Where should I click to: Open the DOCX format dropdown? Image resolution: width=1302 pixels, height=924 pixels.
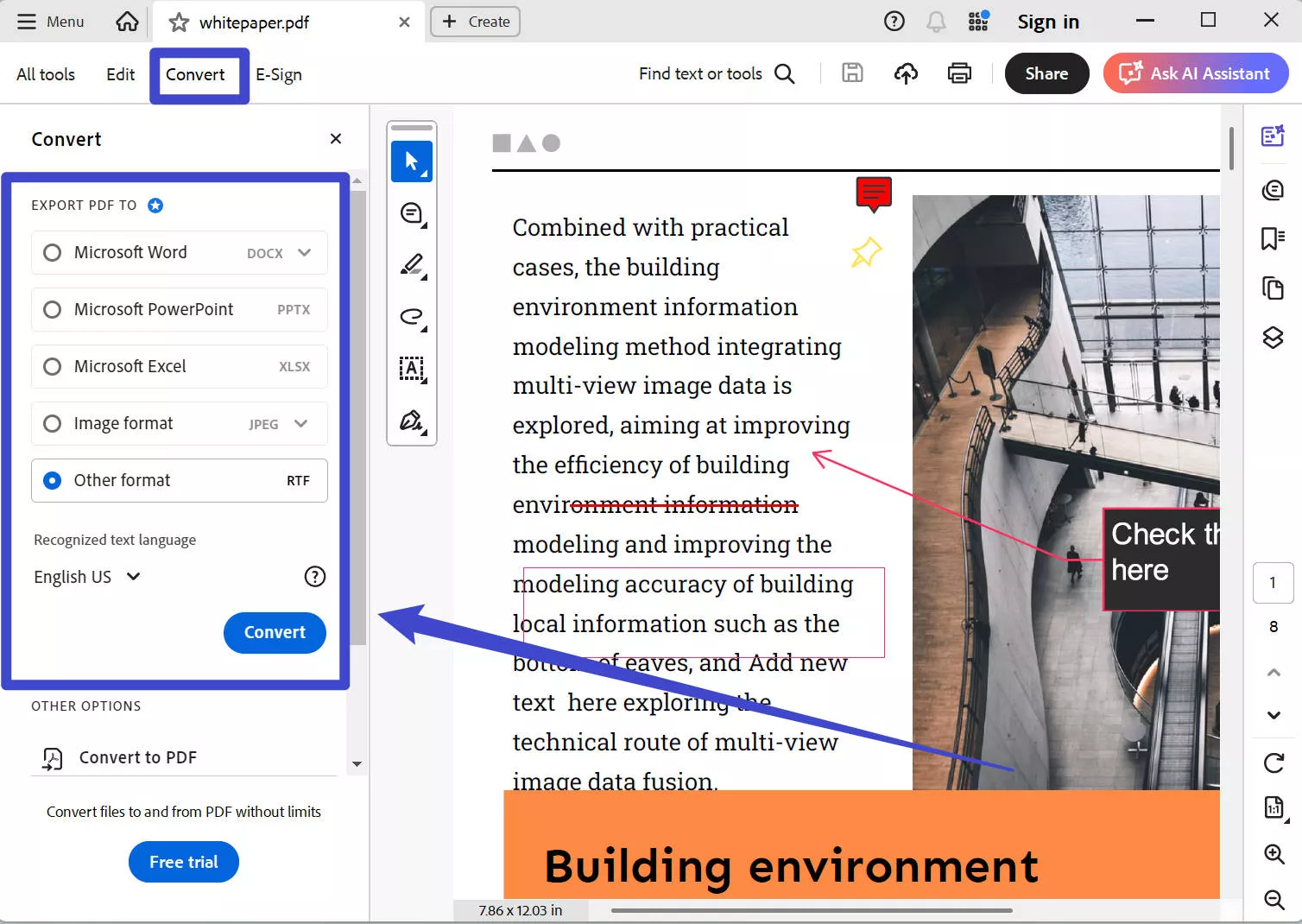[x=303, y=252]
